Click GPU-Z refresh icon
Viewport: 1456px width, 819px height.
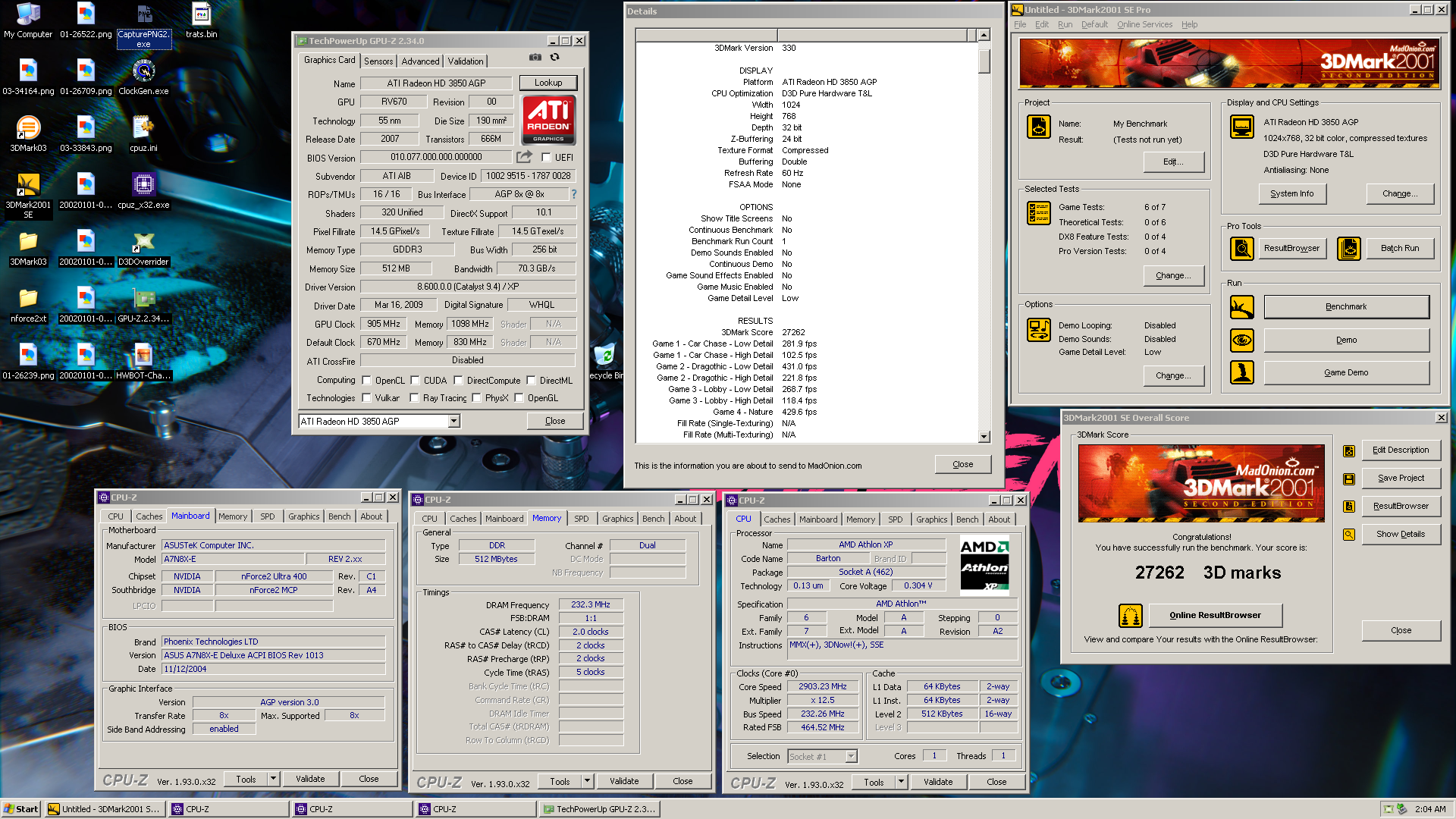pos(555,57)
